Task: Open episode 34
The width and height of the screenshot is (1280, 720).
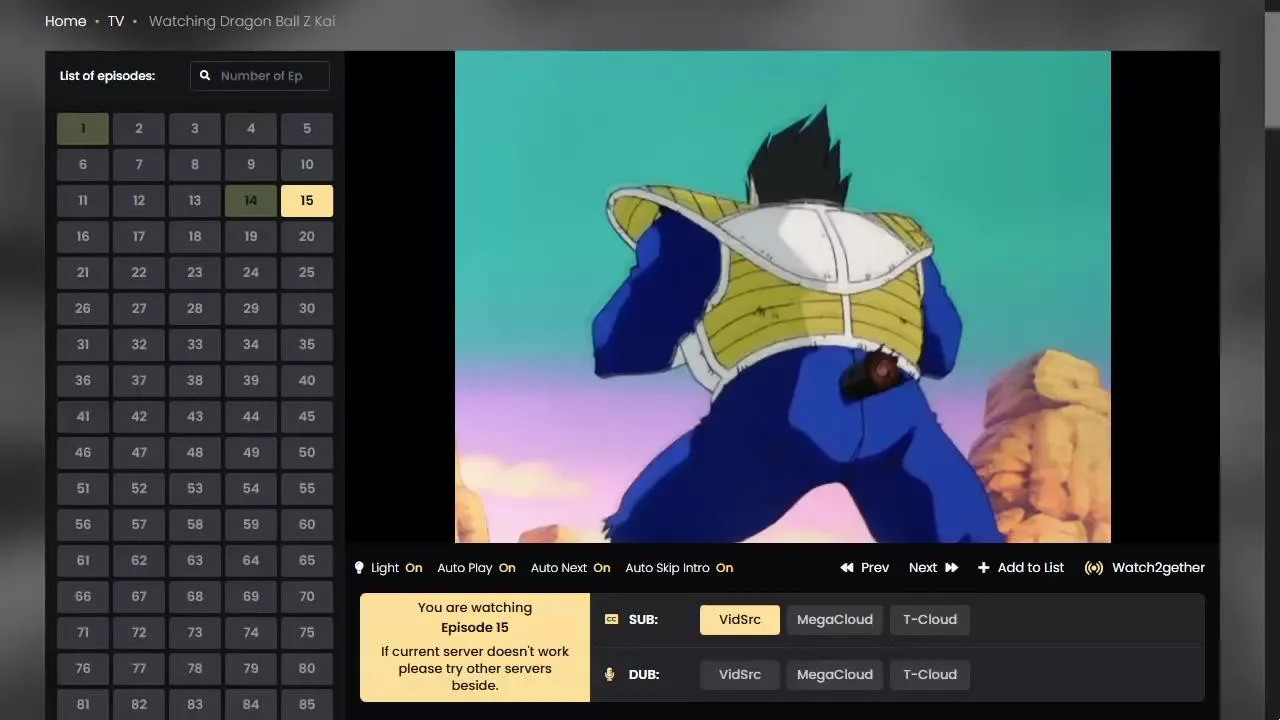Action: 251,345
